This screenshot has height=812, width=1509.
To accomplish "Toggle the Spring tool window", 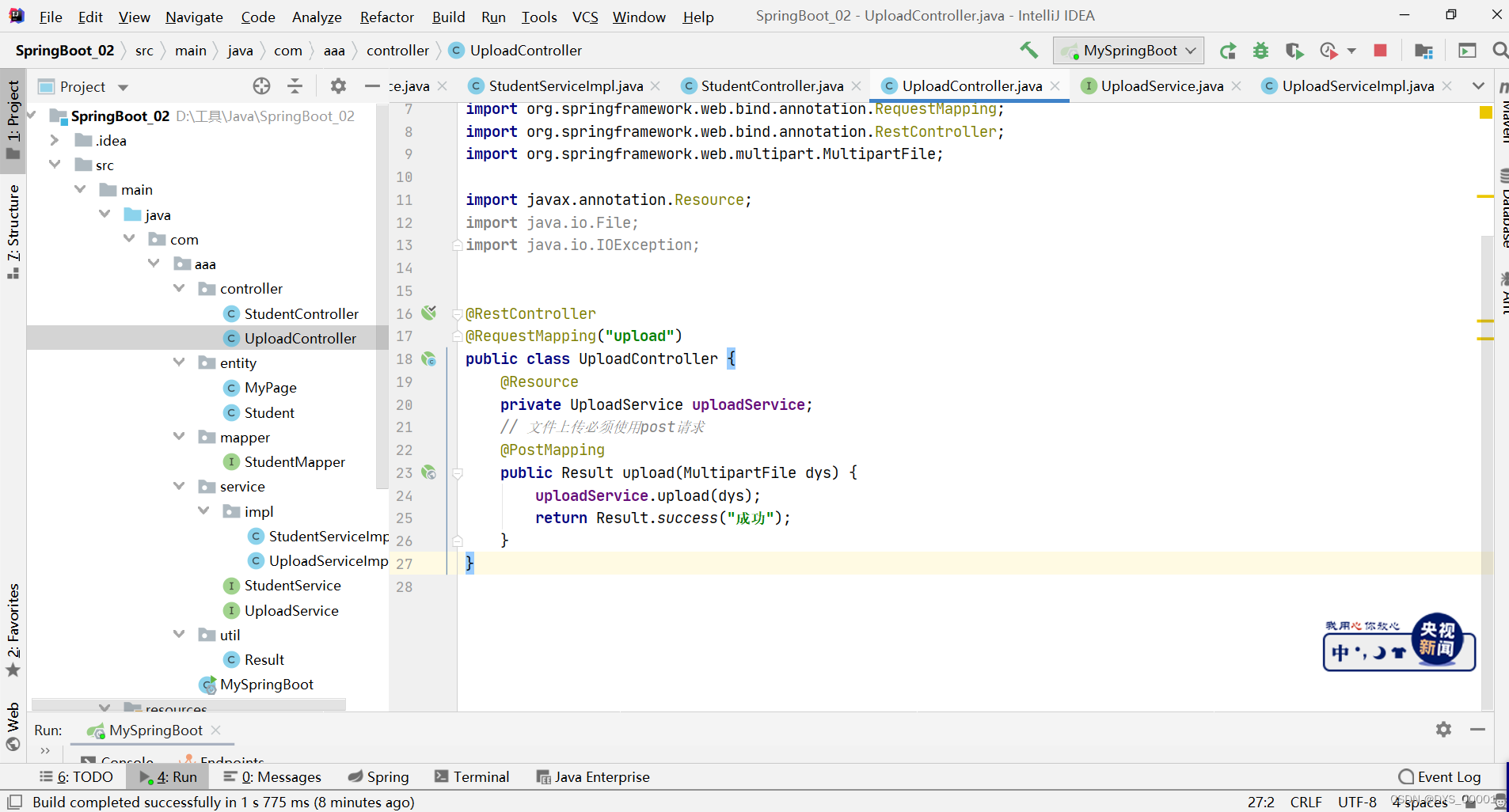I will click(378, 776).
